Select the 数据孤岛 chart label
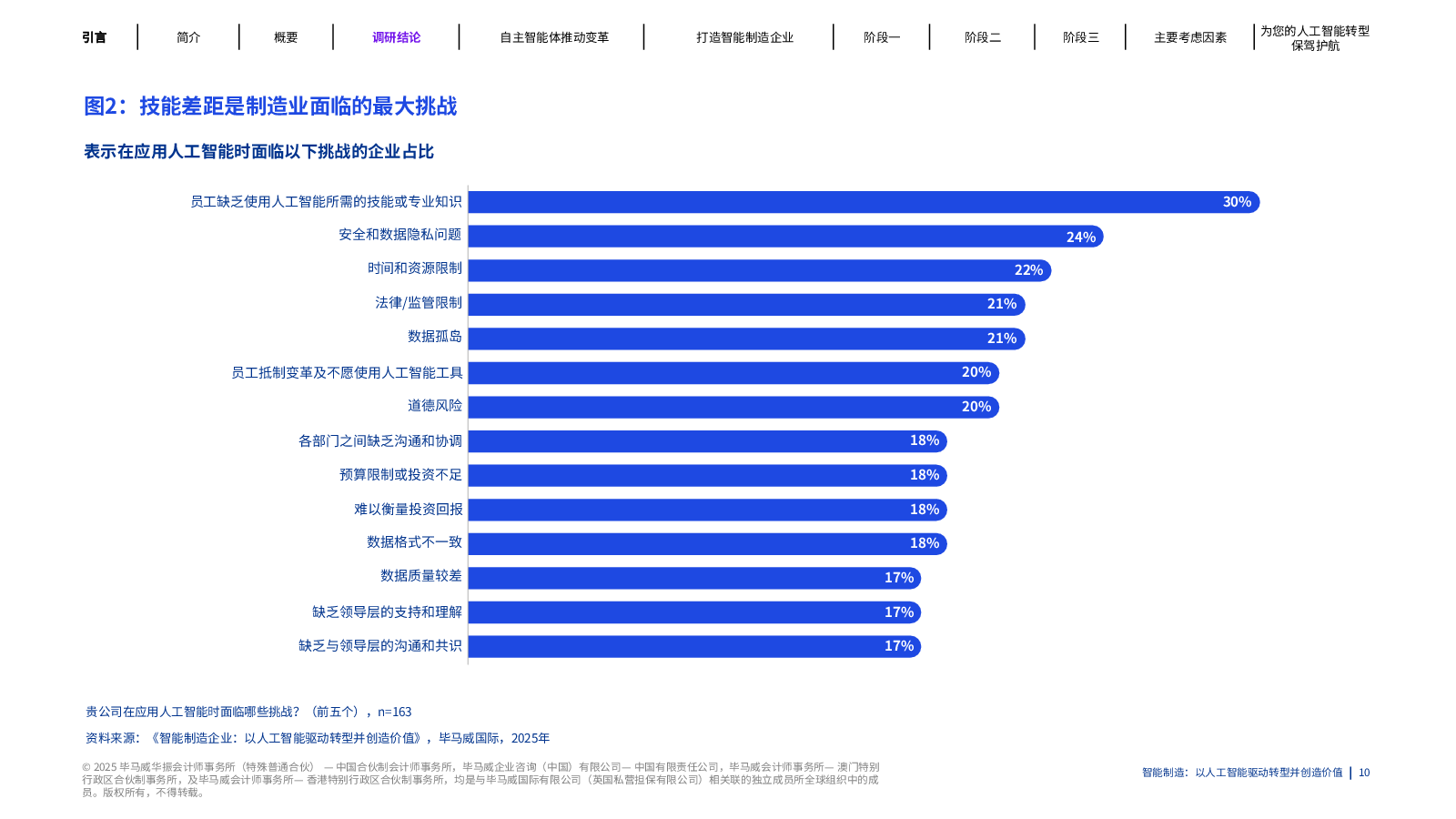 coord(434,337)
